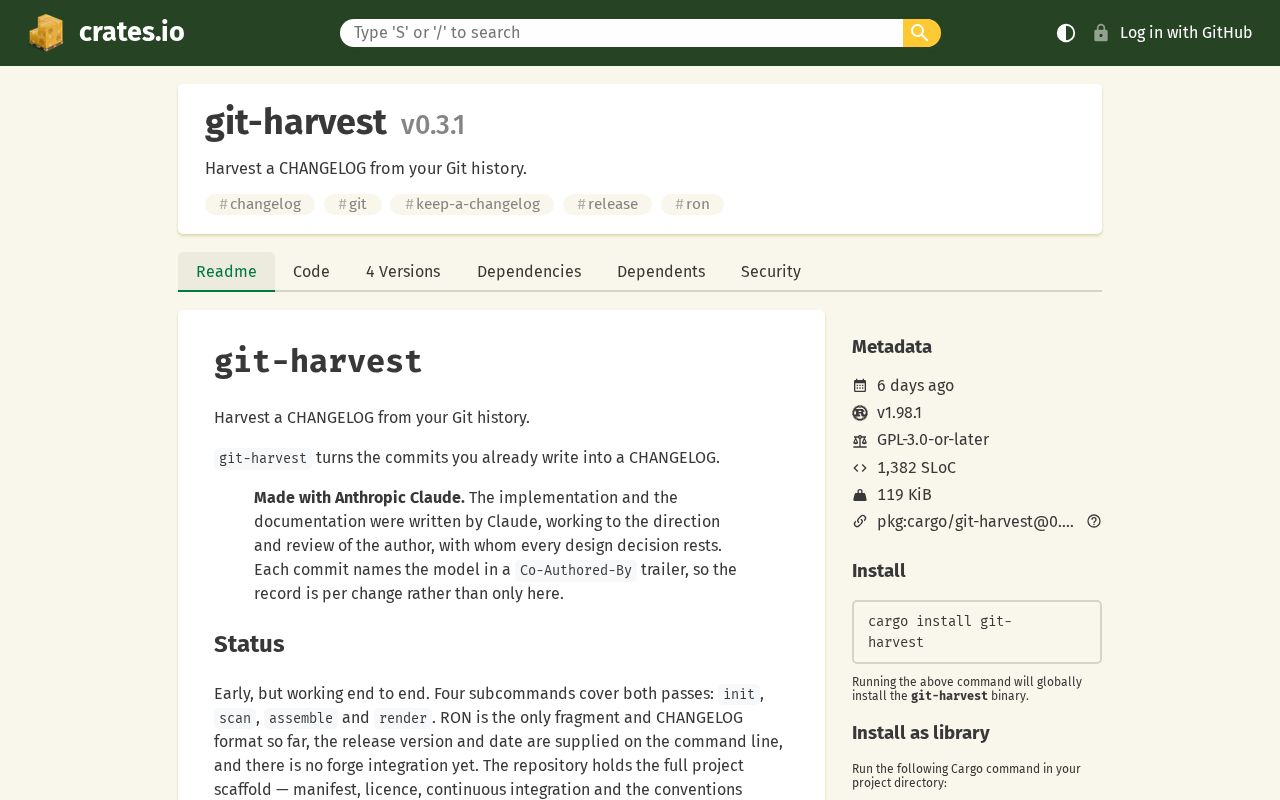This screenshot has height=800, width=1280.
Task: Click the 'init' inline code
Action: (739, 694)
